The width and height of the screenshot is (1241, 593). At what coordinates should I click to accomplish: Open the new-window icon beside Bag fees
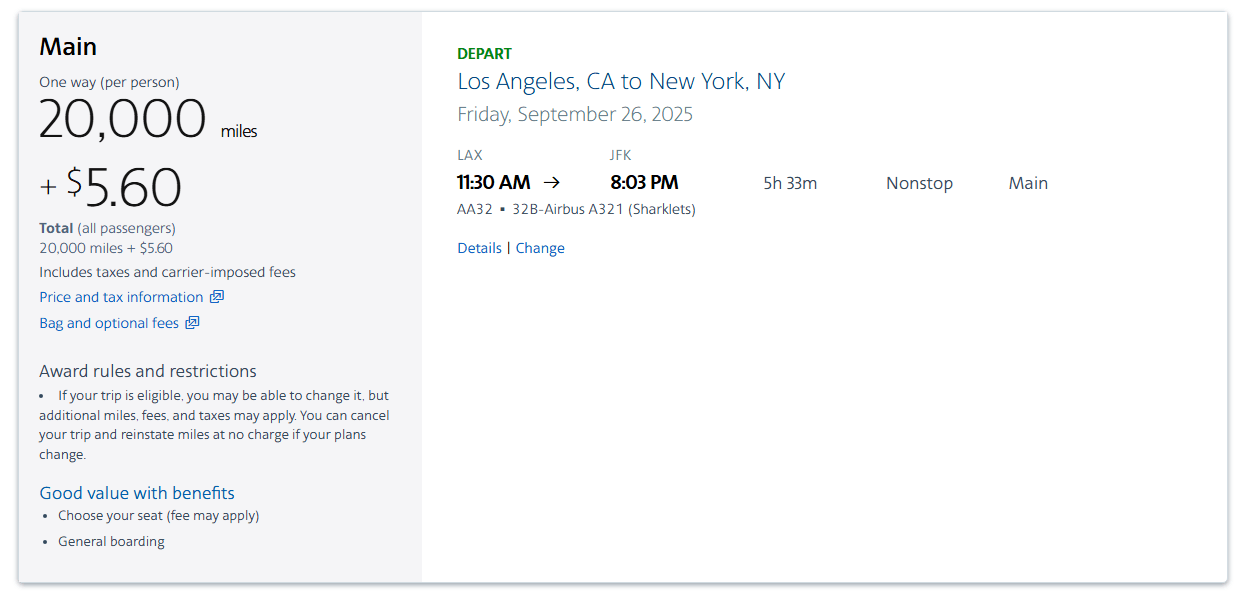(x=193, y=323)
